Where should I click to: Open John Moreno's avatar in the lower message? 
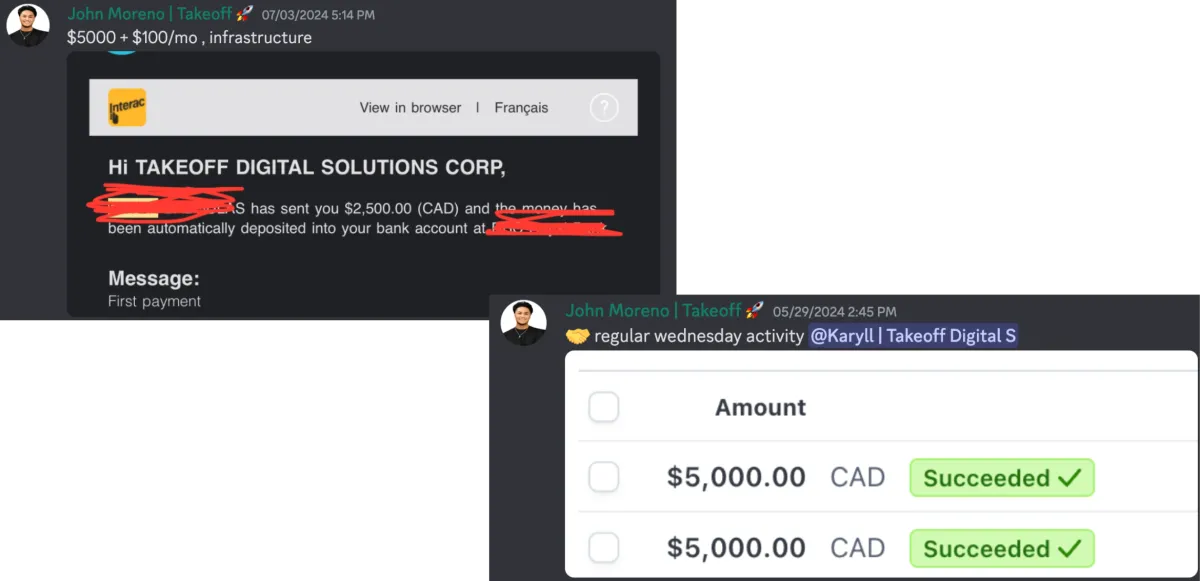(524, 323)
